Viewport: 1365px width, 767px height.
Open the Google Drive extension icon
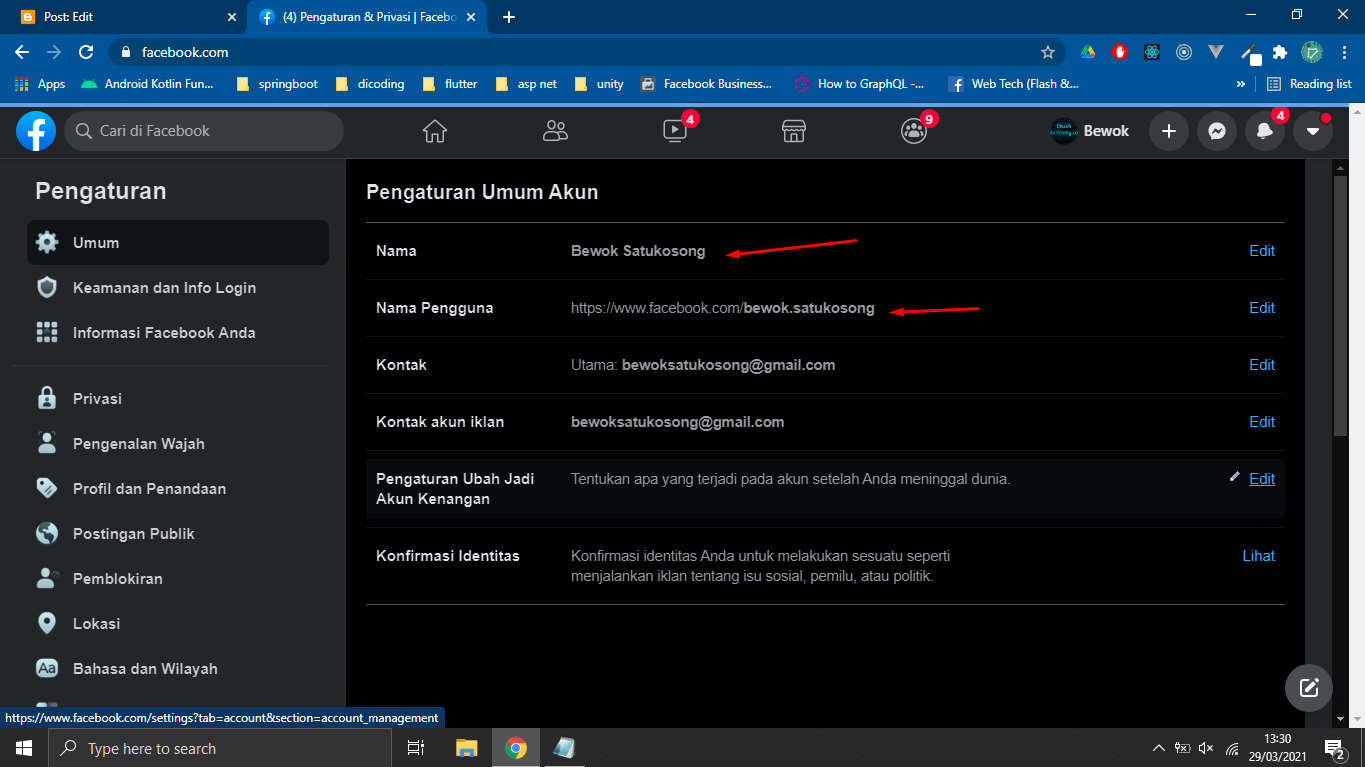(1088, 52)
